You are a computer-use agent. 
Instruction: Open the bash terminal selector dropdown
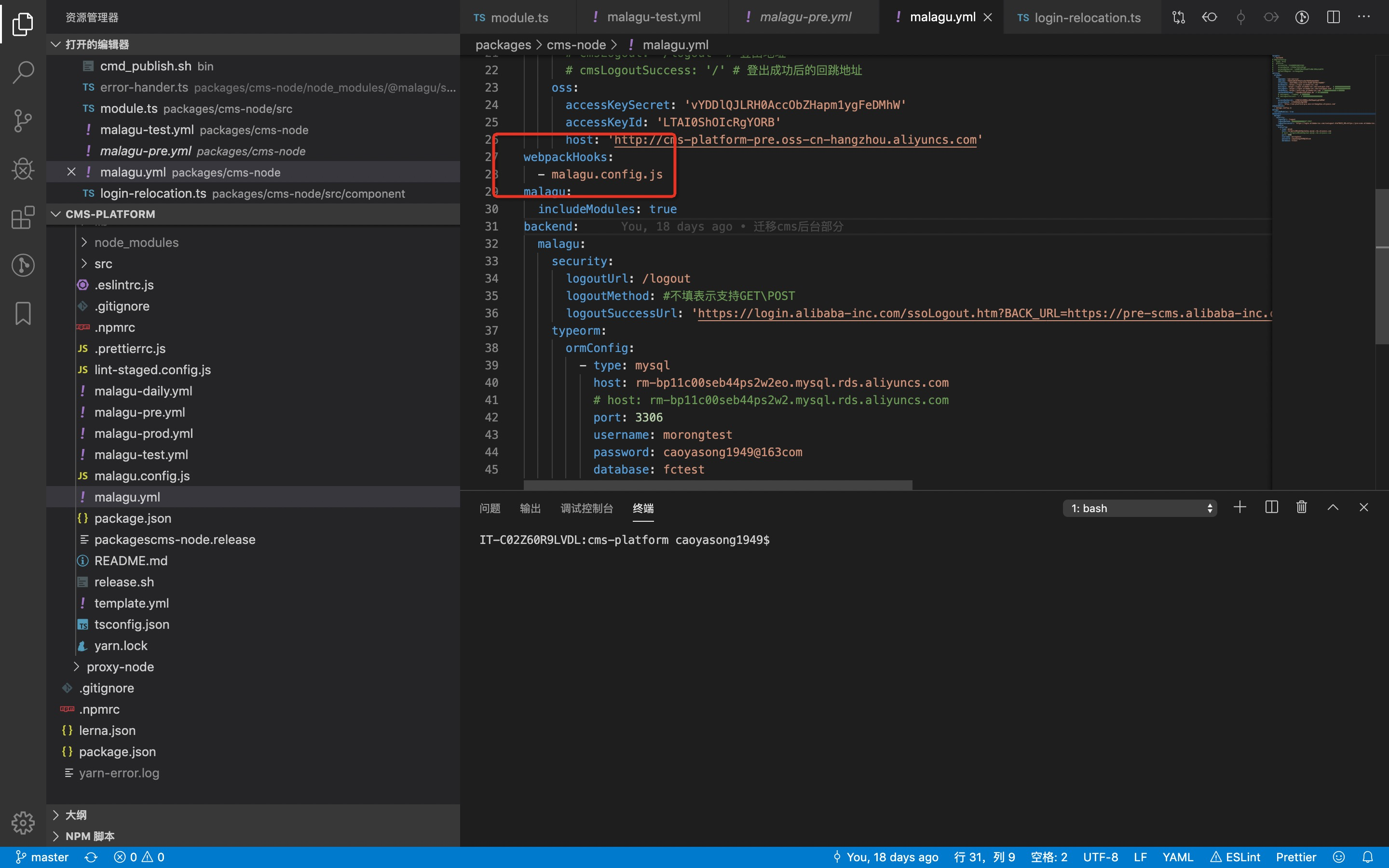1139,508
